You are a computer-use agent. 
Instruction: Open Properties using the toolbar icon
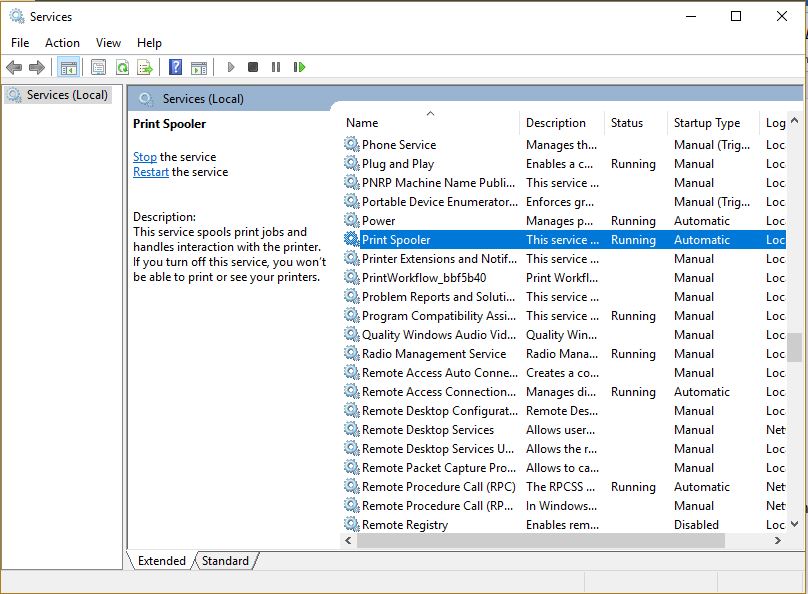pos(97,67)
